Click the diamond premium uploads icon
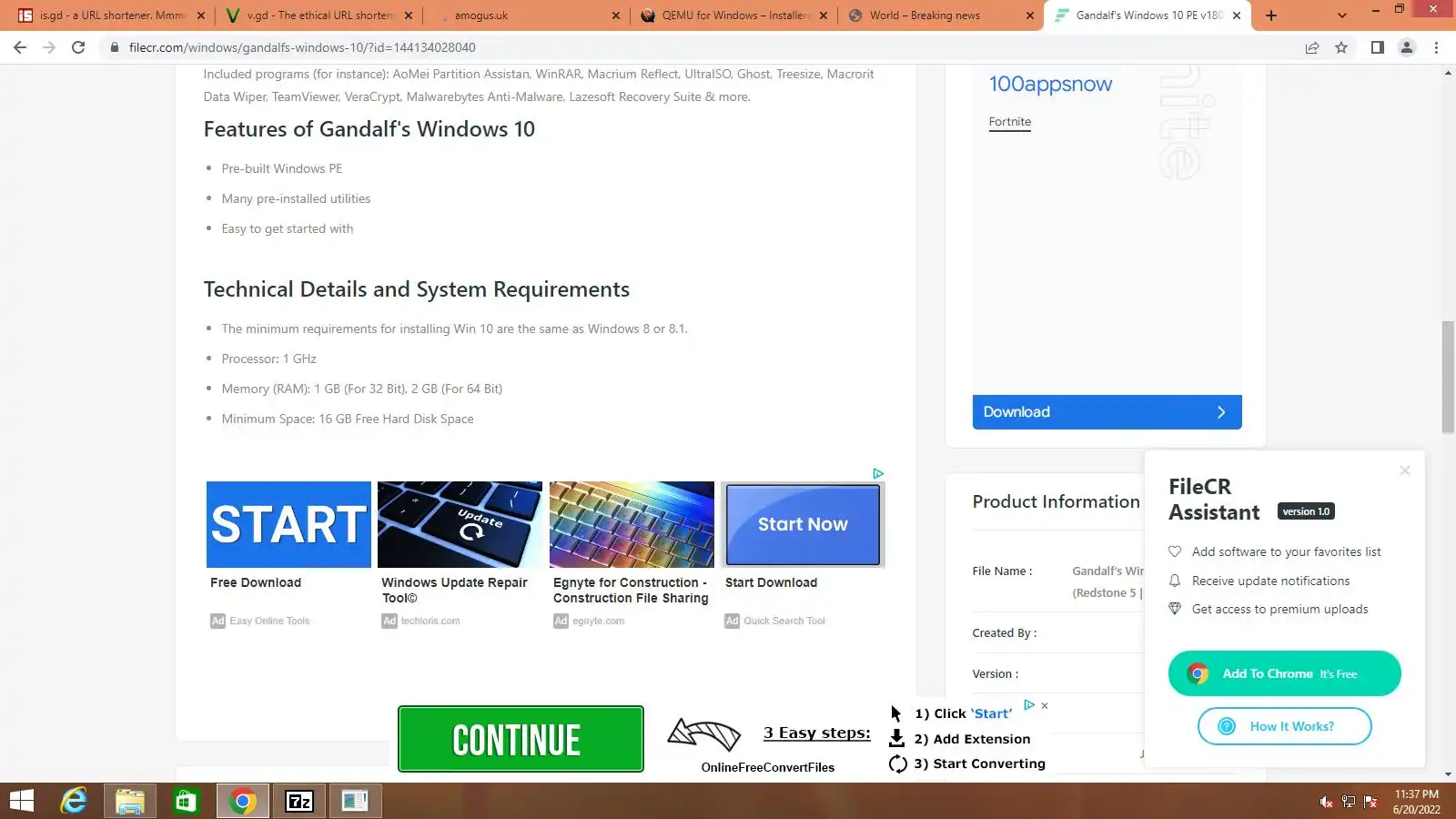The image size is (1456, 819). (1175, 609)
